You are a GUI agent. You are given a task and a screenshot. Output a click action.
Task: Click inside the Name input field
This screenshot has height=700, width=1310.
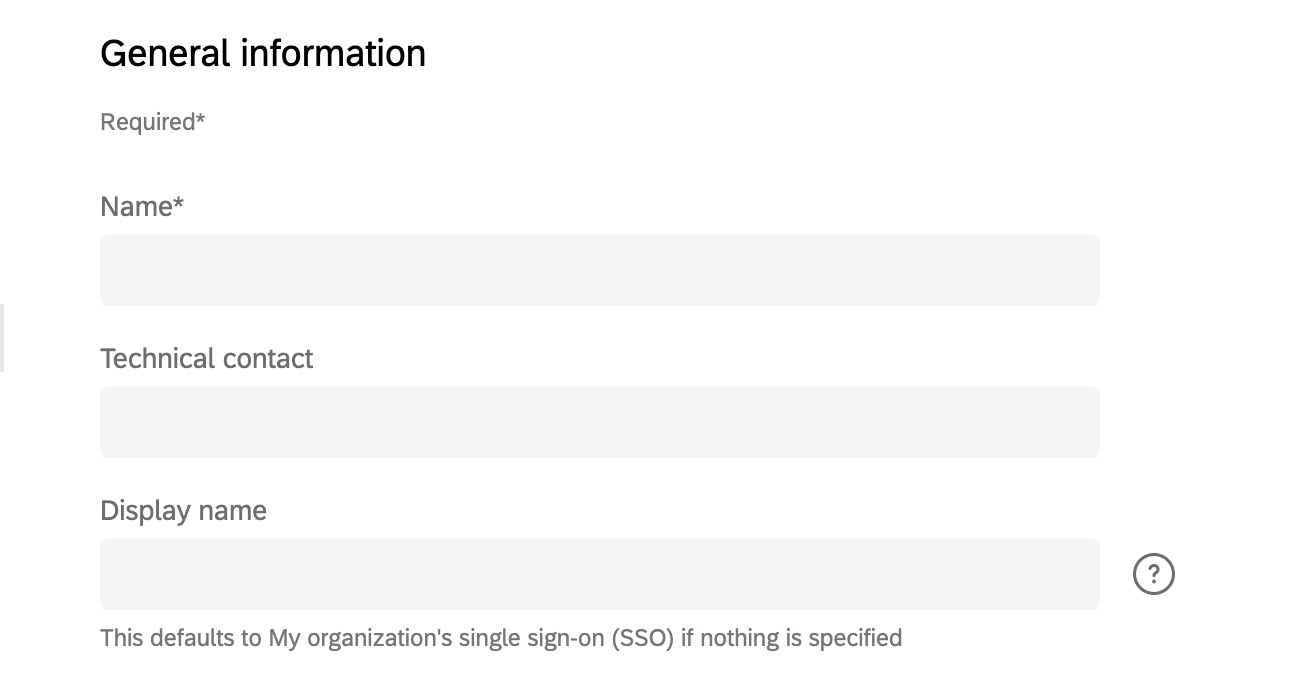point(599,269)
